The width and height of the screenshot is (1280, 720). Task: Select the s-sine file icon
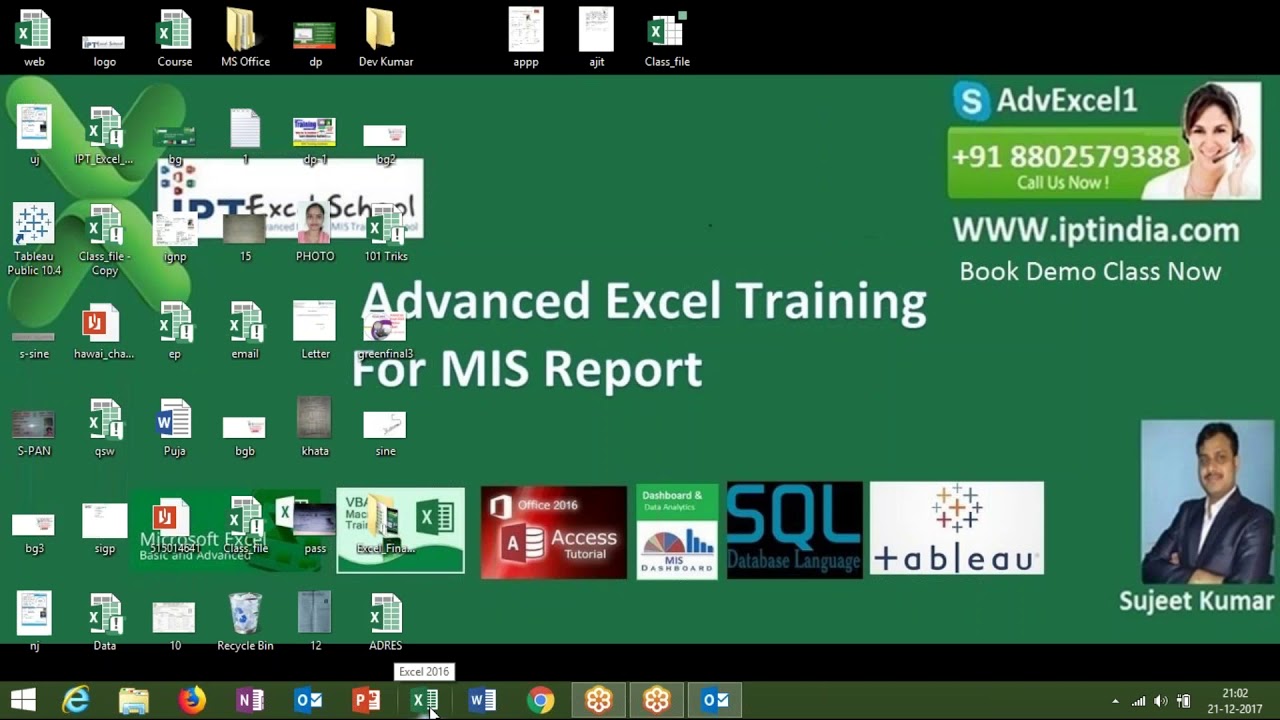coord(34,345)
